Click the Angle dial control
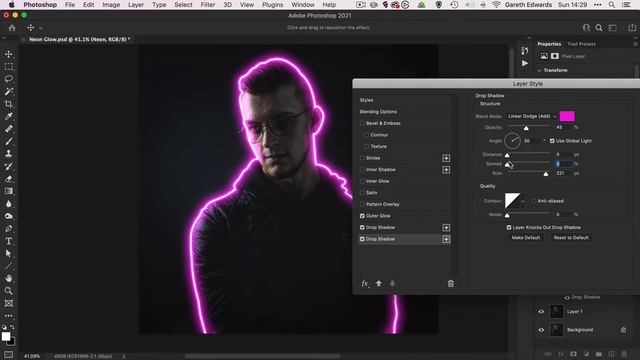This screenshot has width=640, height=360. [x=512, y=141]
